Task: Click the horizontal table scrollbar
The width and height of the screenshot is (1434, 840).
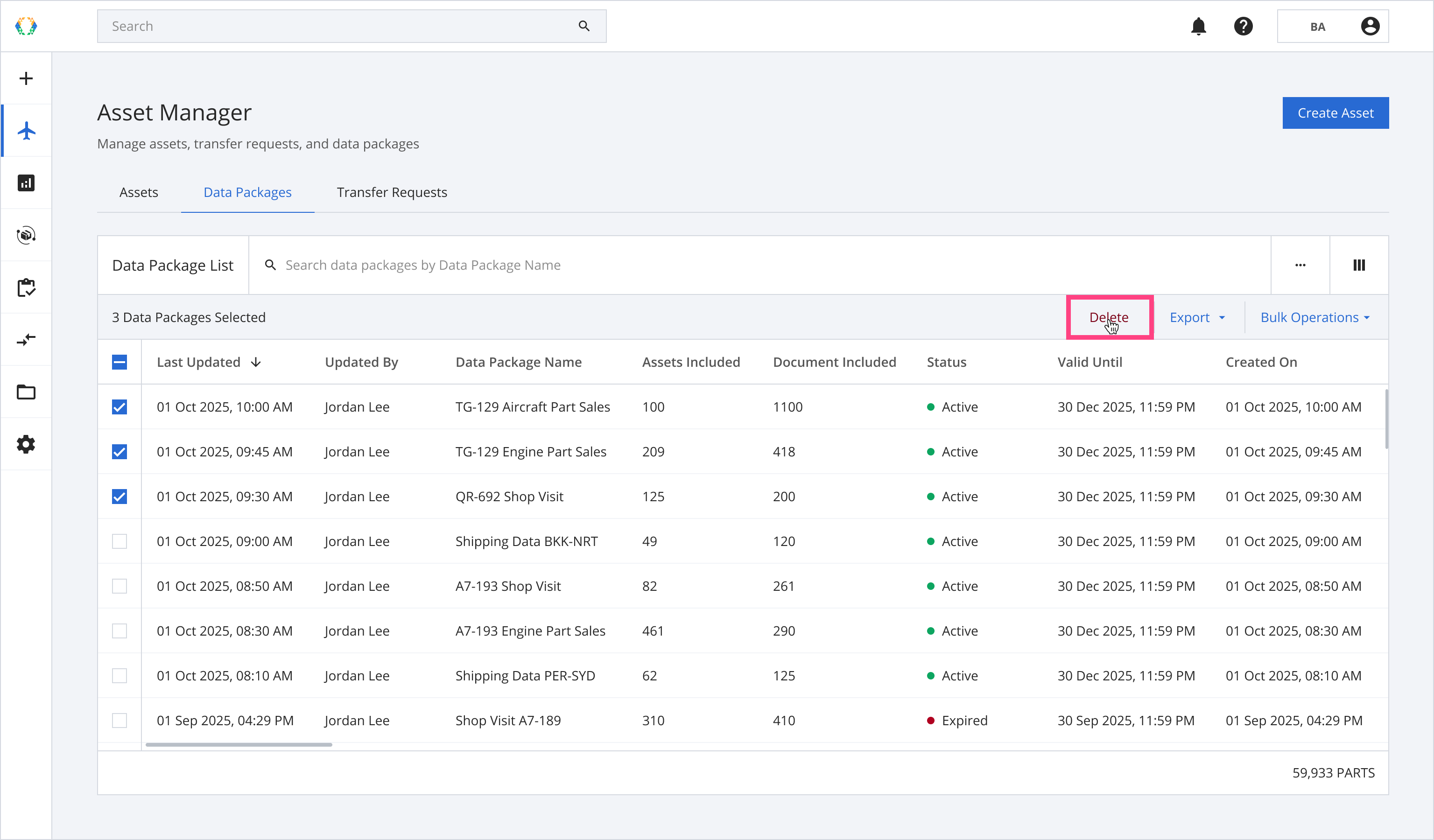Action: click(239, 744)
